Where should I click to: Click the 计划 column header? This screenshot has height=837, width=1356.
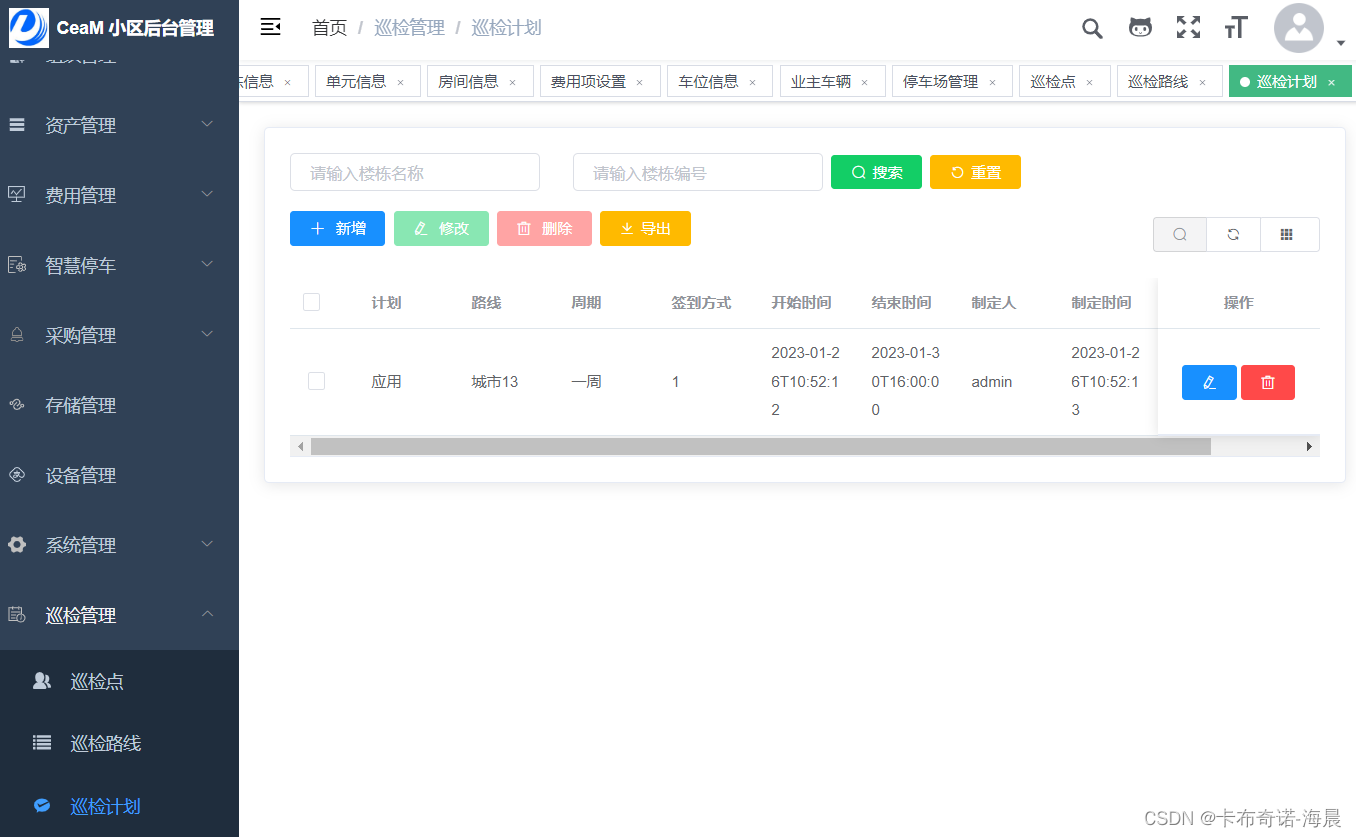click(x=386, y=302)
